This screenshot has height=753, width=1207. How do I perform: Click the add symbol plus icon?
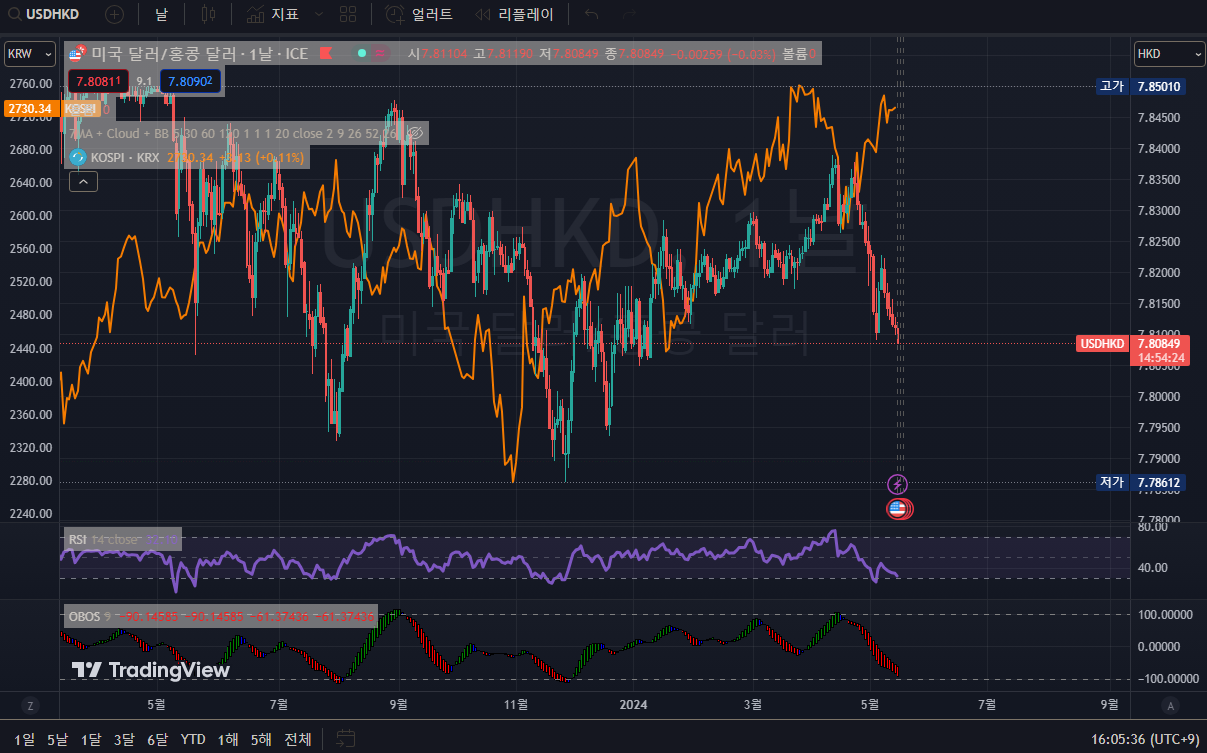click(x=115, y=14)
